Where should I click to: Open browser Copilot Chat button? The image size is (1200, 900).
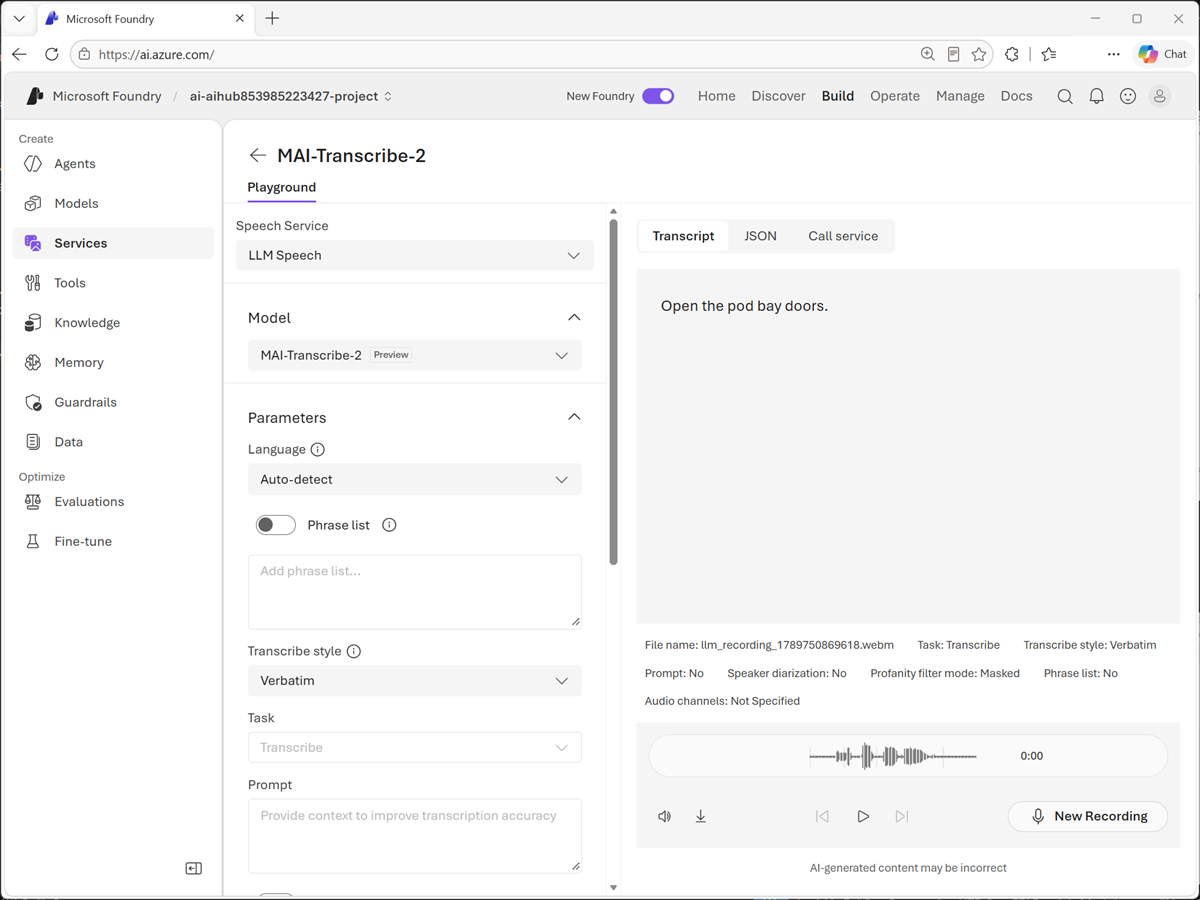1162,54
